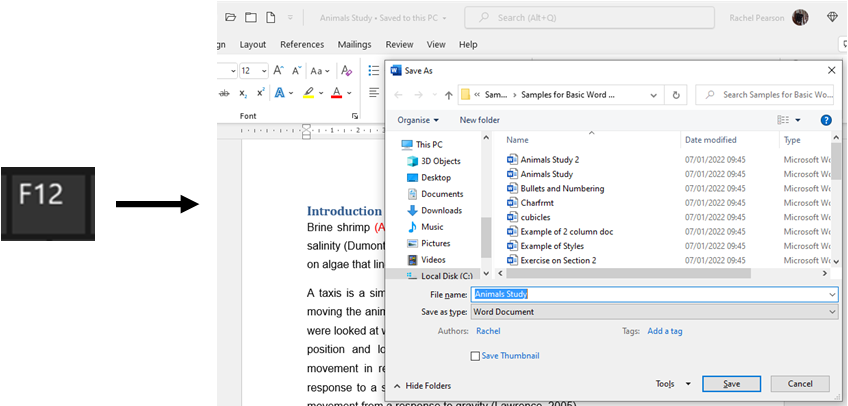Image resolution: width=848 pixels, height=406 pixels.
Task: Open the Tools dropdown beside Save
Action: (671, 384)
